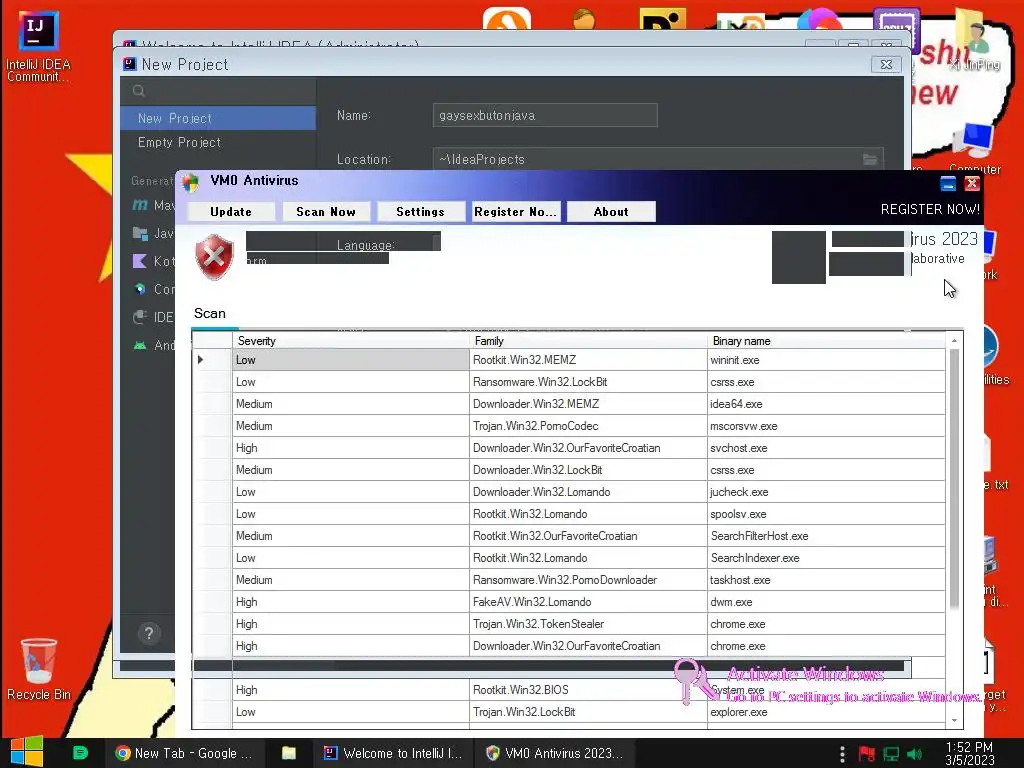Open the Windows Start button
The image size is (1024, 768).
[27, 752]
